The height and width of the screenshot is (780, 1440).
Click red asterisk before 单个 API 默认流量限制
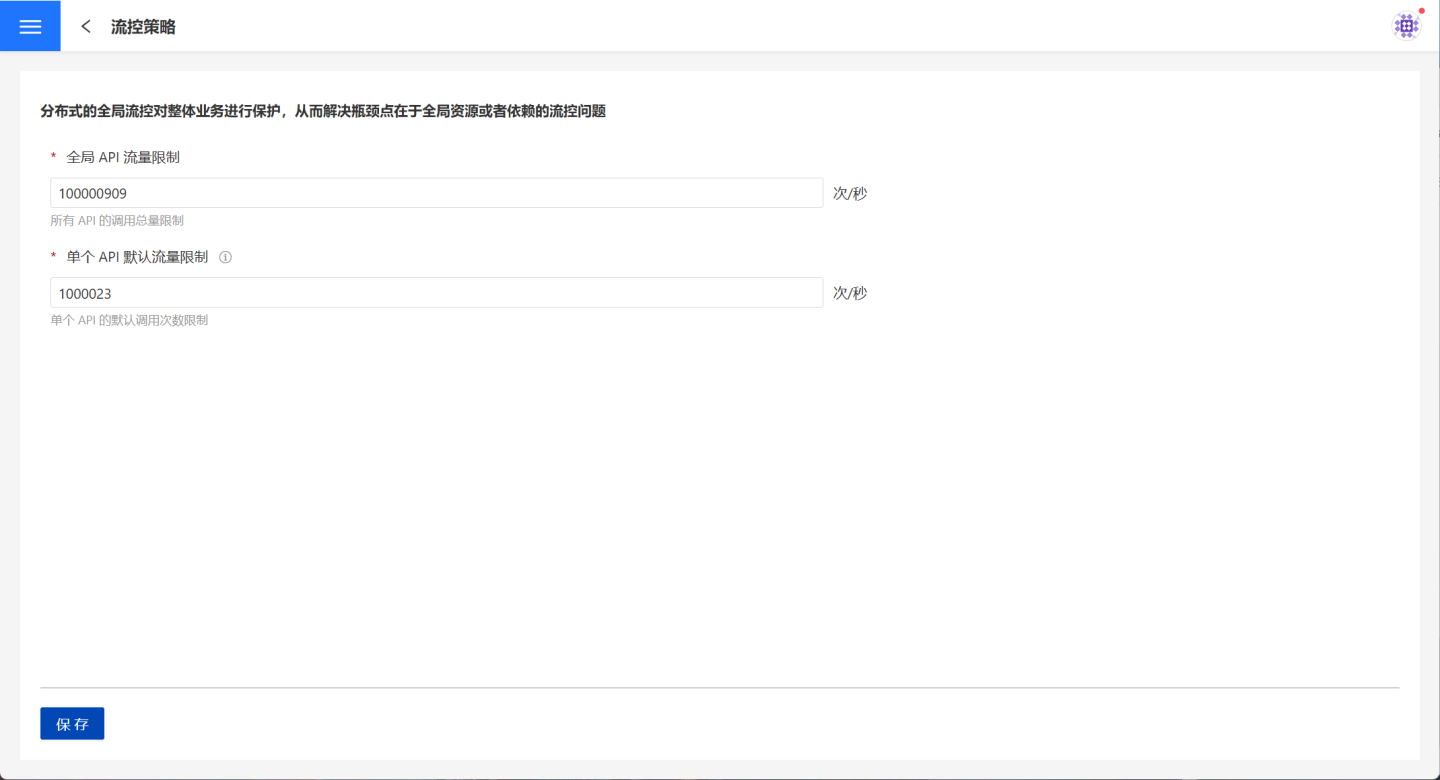(53, 258)
